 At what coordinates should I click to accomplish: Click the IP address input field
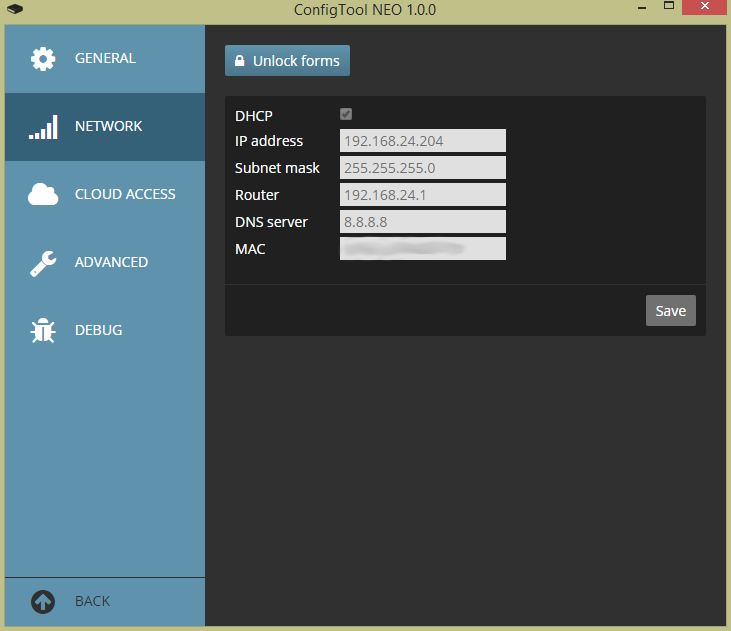423,141
